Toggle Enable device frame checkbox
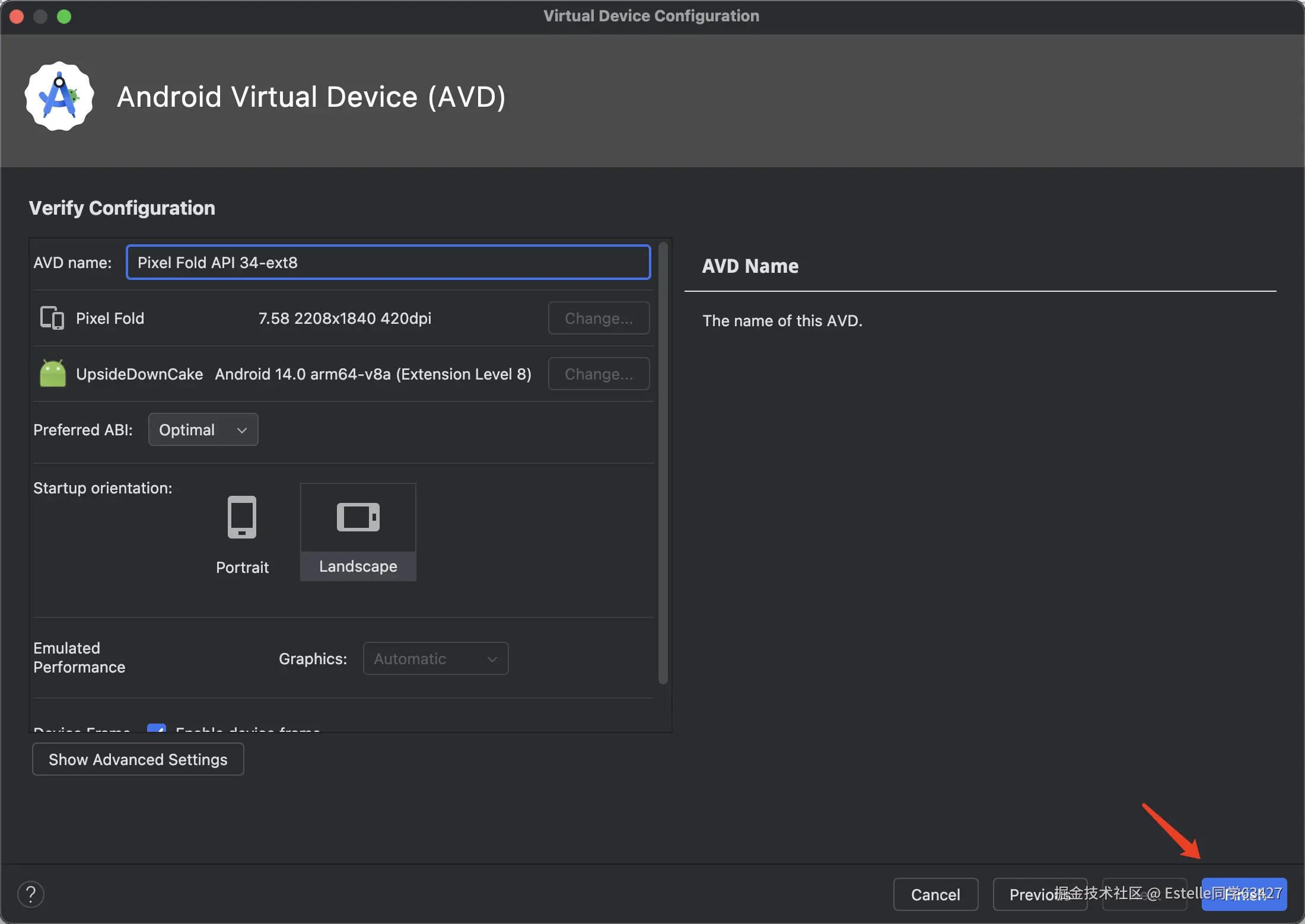 pyautogui.click(x=157, y=728)
